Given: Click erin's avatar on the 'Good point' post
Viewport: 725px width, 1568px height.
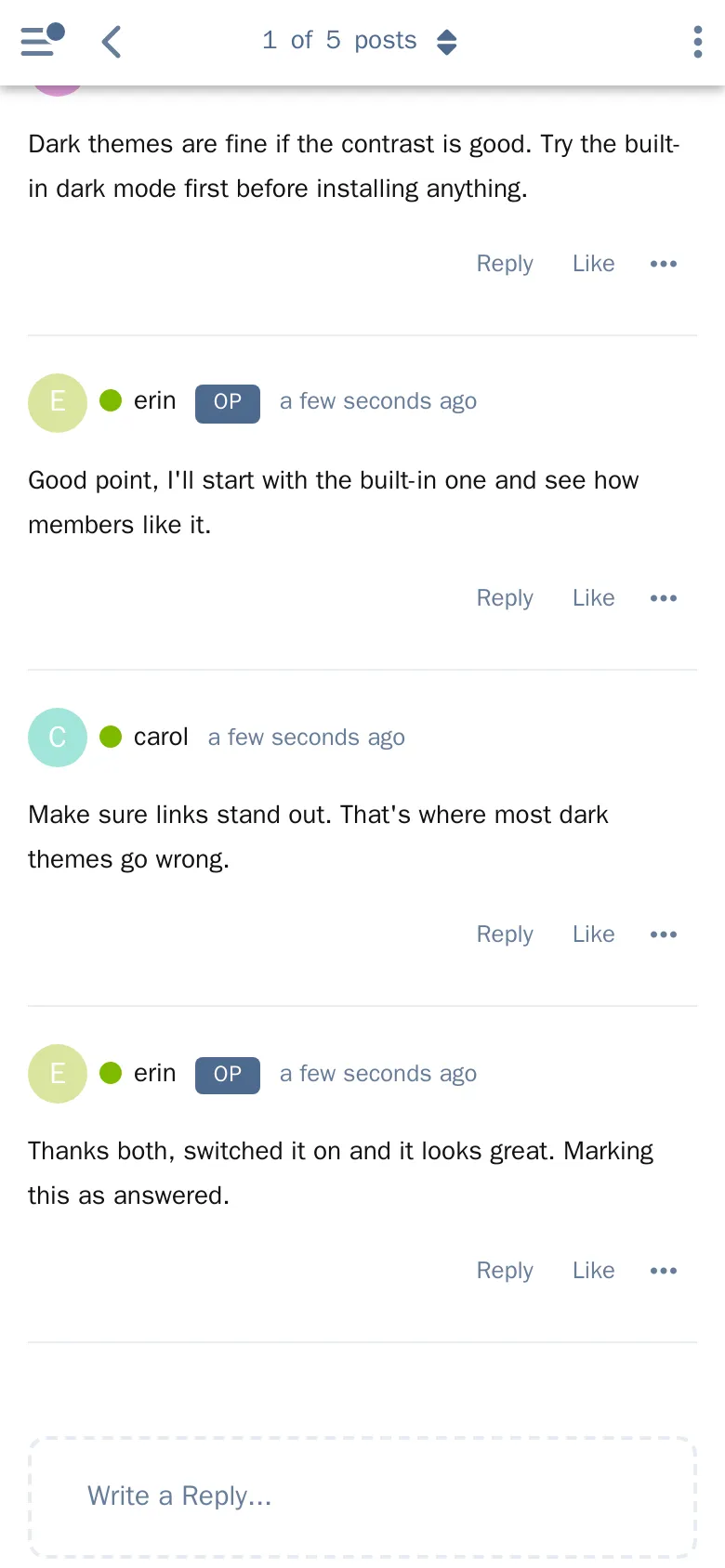Looking at the screenshot, I should [x=58, y=402].
